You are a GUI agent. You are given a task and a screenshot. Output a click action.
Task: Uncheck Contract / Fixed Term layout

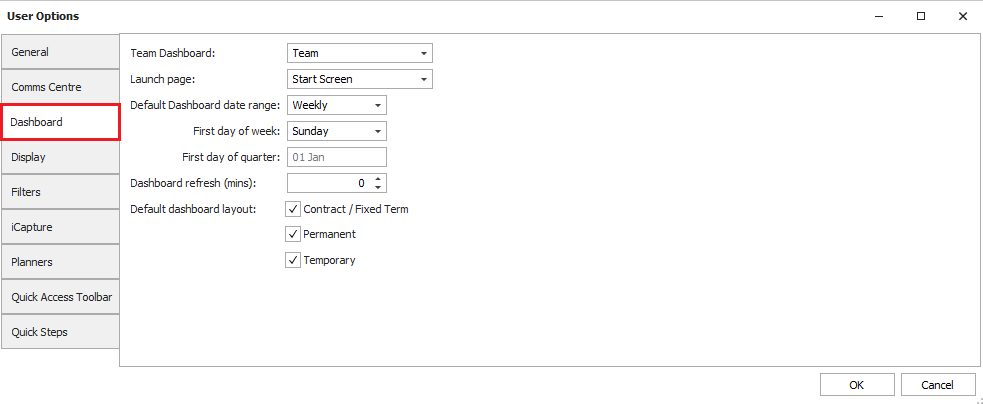pyautogui.click(x=293, y=209)
